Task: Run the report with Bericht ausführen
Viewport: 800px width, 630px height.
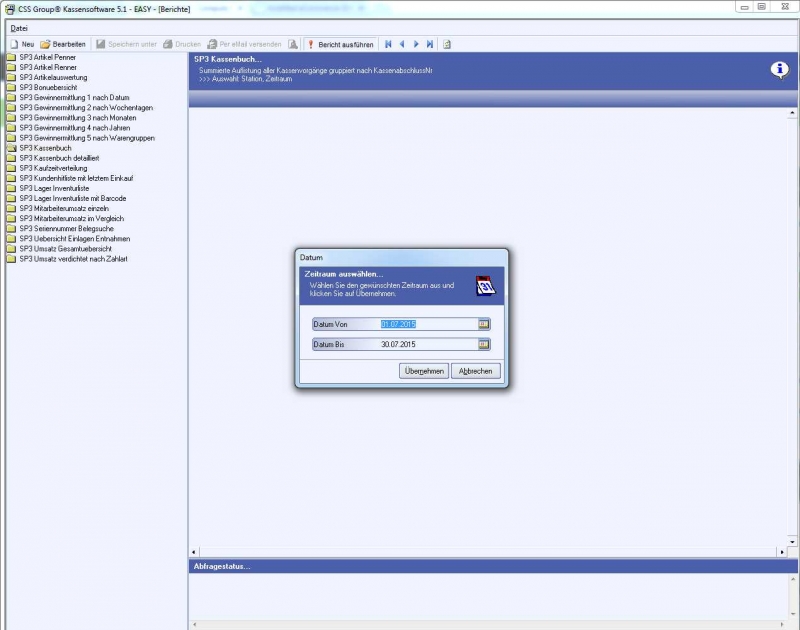Action: pos(340,44)
